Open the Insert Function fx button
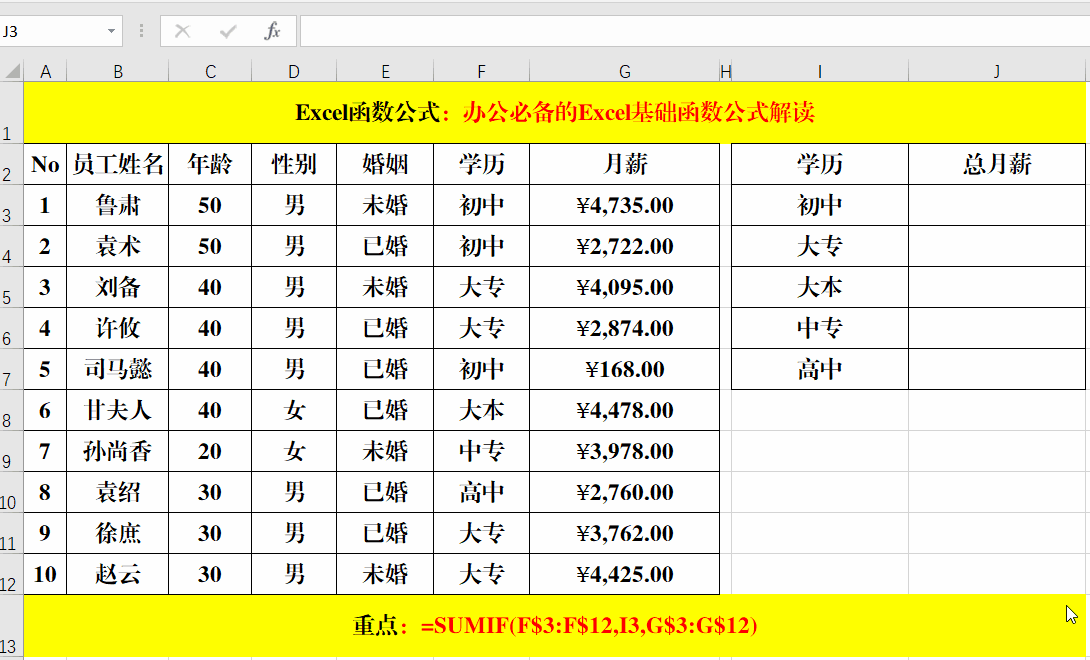This screenshot has height=660, width=1090. point(272,31)
